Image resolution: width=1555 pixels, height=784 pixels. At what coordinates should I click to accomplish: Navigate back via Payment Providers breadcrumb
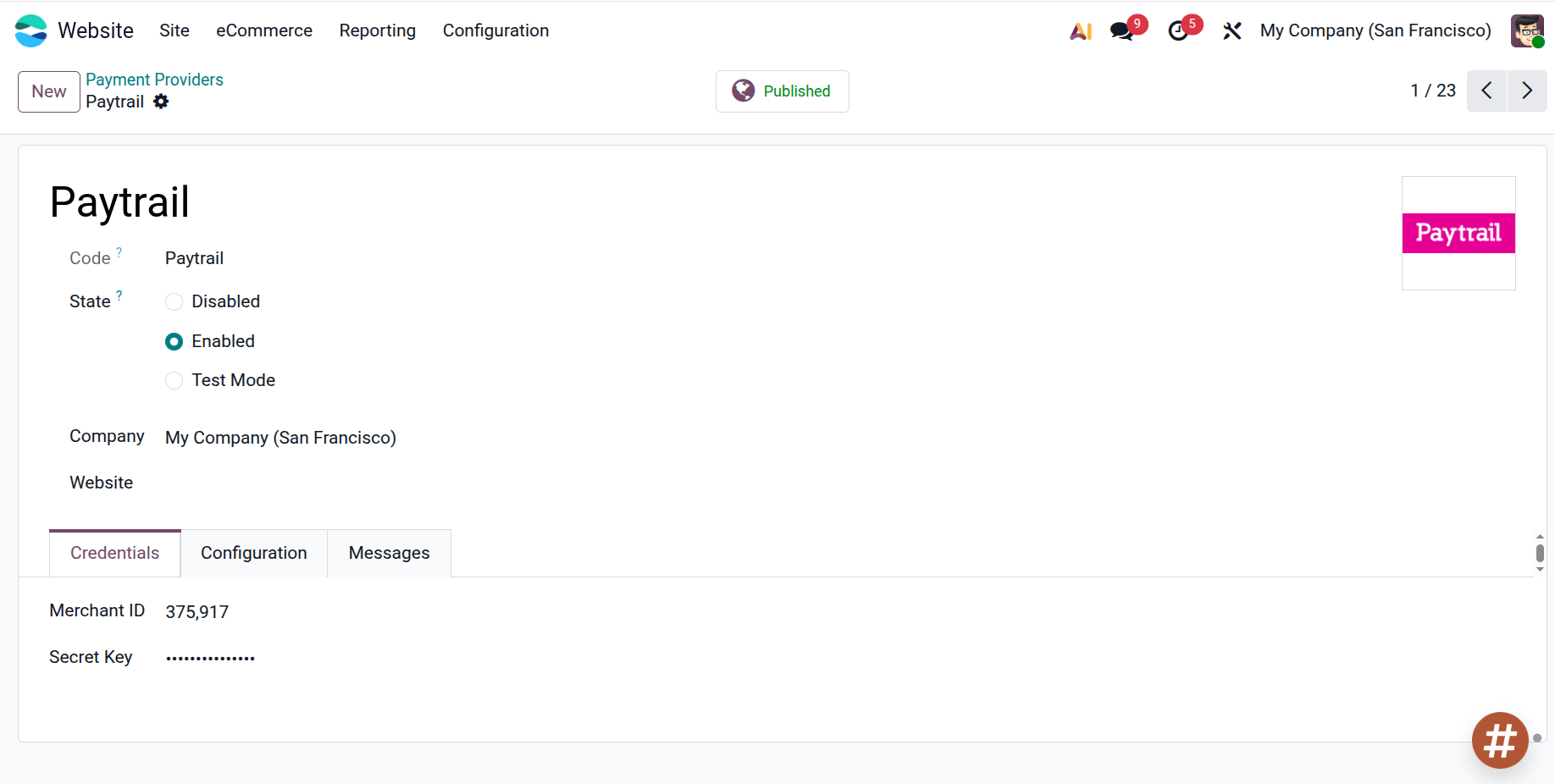(x=154, y=79)
